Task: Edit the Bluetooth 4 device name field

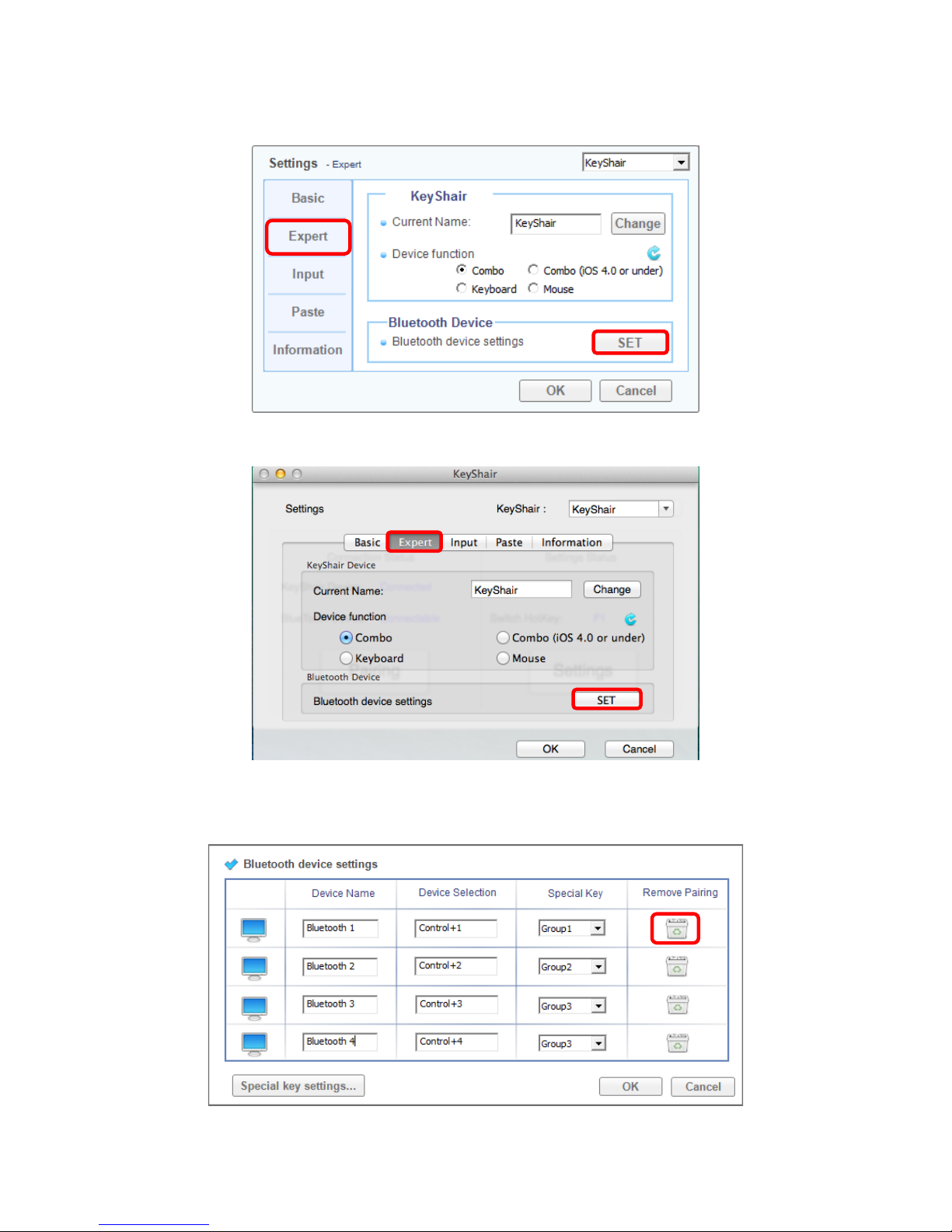Action: [340, 1042]
